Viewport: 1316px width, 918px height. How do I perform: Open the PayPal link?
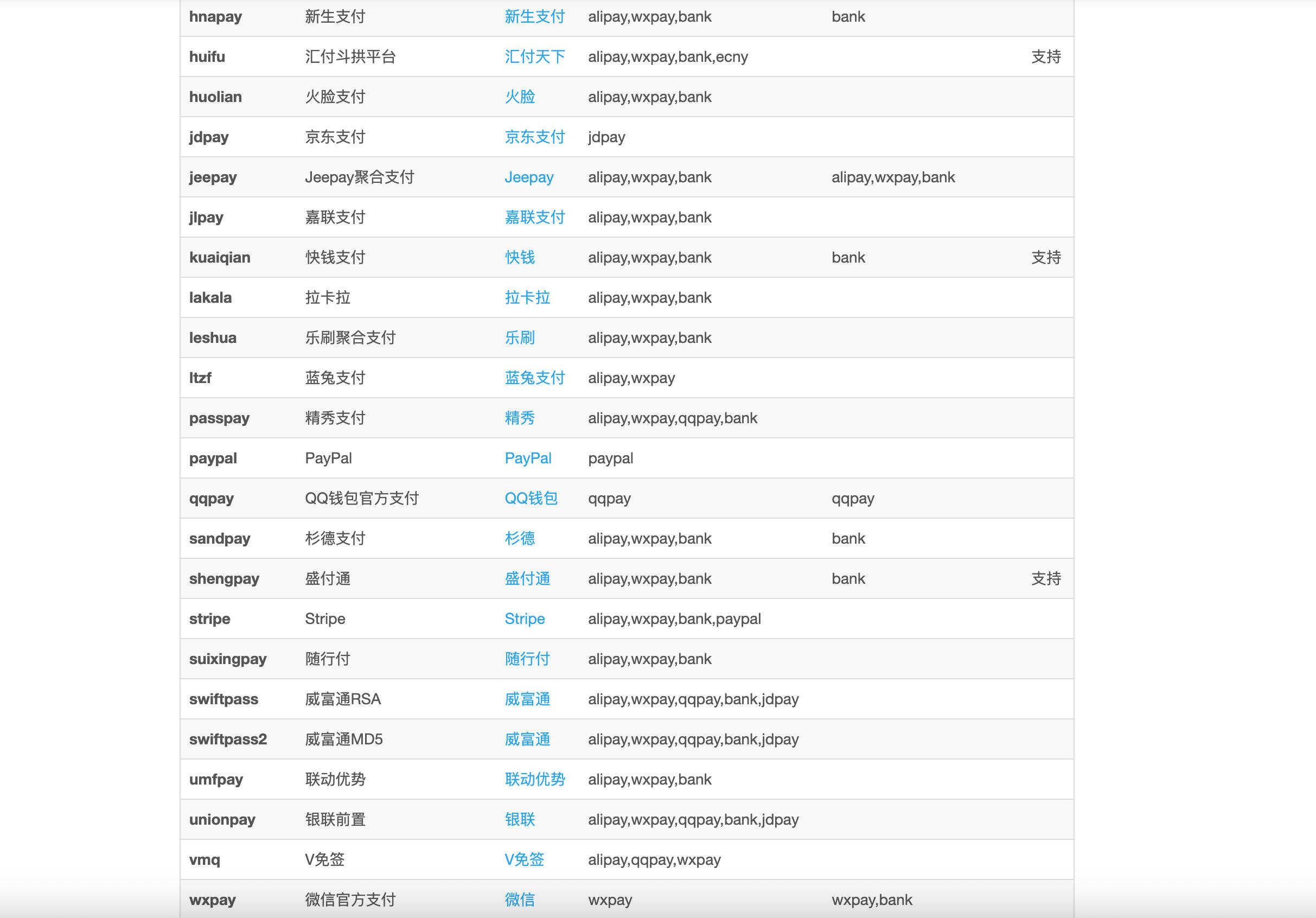pos(527,458)
